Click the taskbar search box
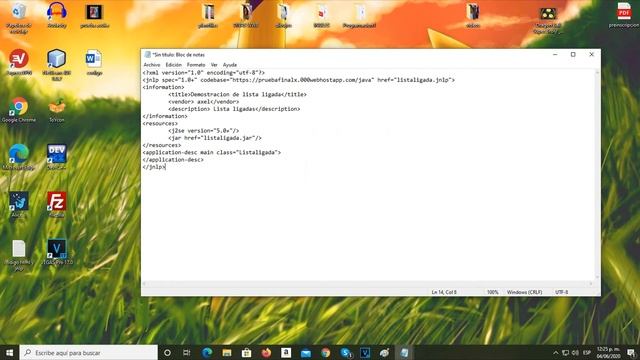640x360 pixels. [89, 353]
